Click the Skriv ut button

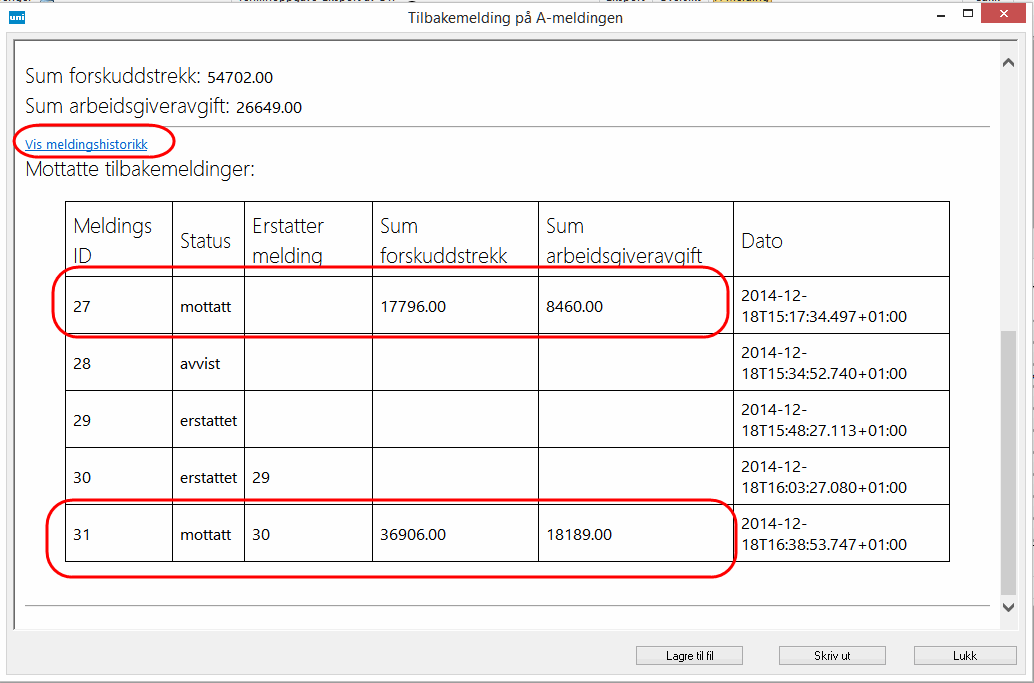(831, 656)
